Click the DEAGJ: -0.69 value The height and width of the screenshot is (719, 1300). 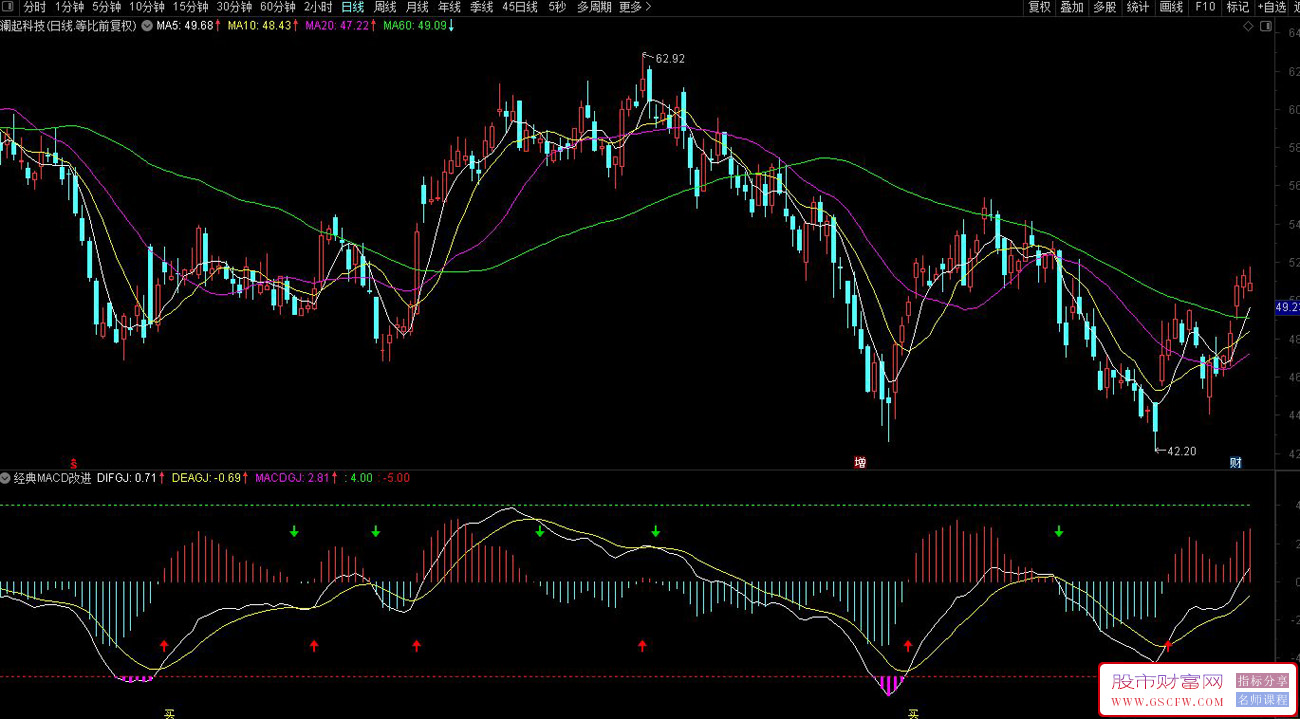[x=207, y=478]
